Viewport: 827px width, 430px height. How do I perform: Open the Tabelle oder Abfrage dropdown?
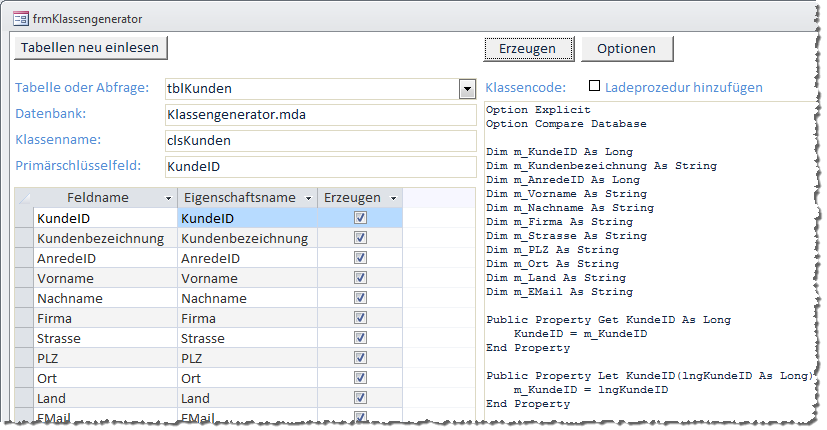point(466,89)
